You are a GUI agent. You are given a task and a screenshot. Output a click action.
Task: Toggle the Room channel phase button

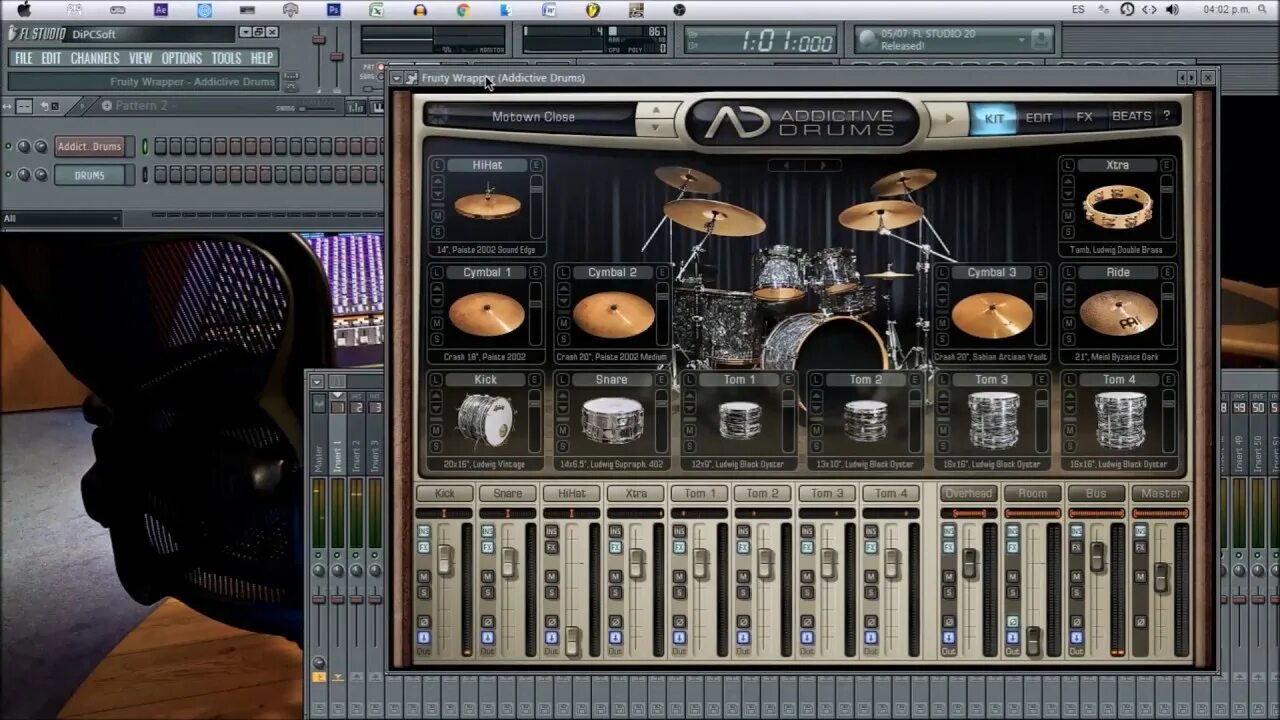[x=1012, y=622]
